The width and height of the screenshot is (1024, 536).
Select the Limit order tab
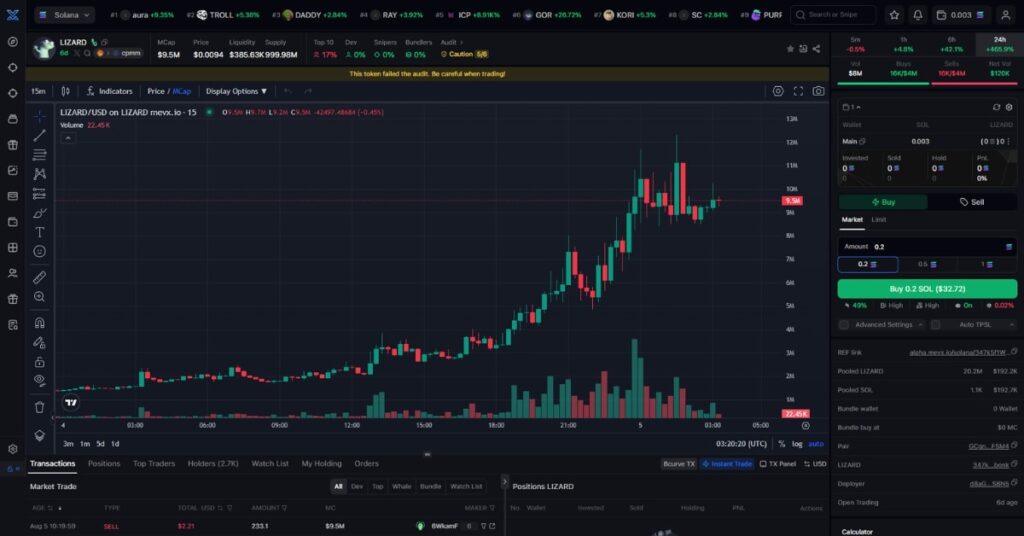click(x=879, y=220)
